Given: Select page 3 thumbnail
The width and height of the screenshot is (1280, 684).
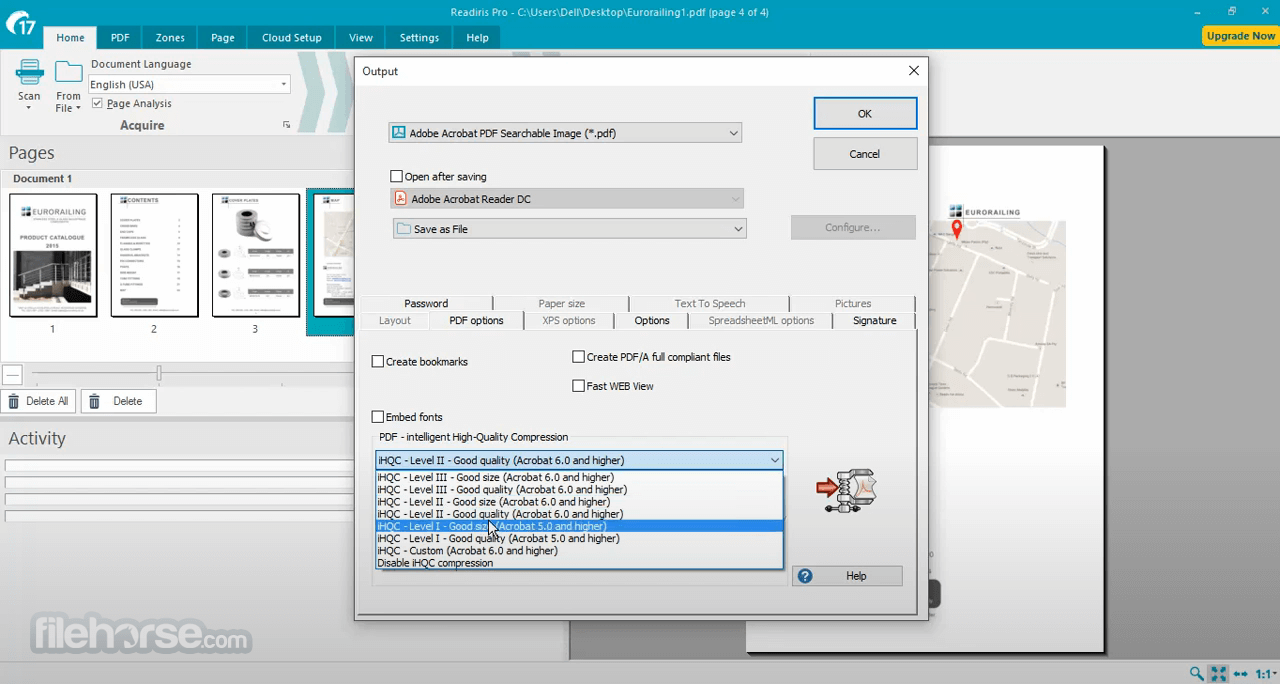Looking at the screenshot, I should pos(255,255).
